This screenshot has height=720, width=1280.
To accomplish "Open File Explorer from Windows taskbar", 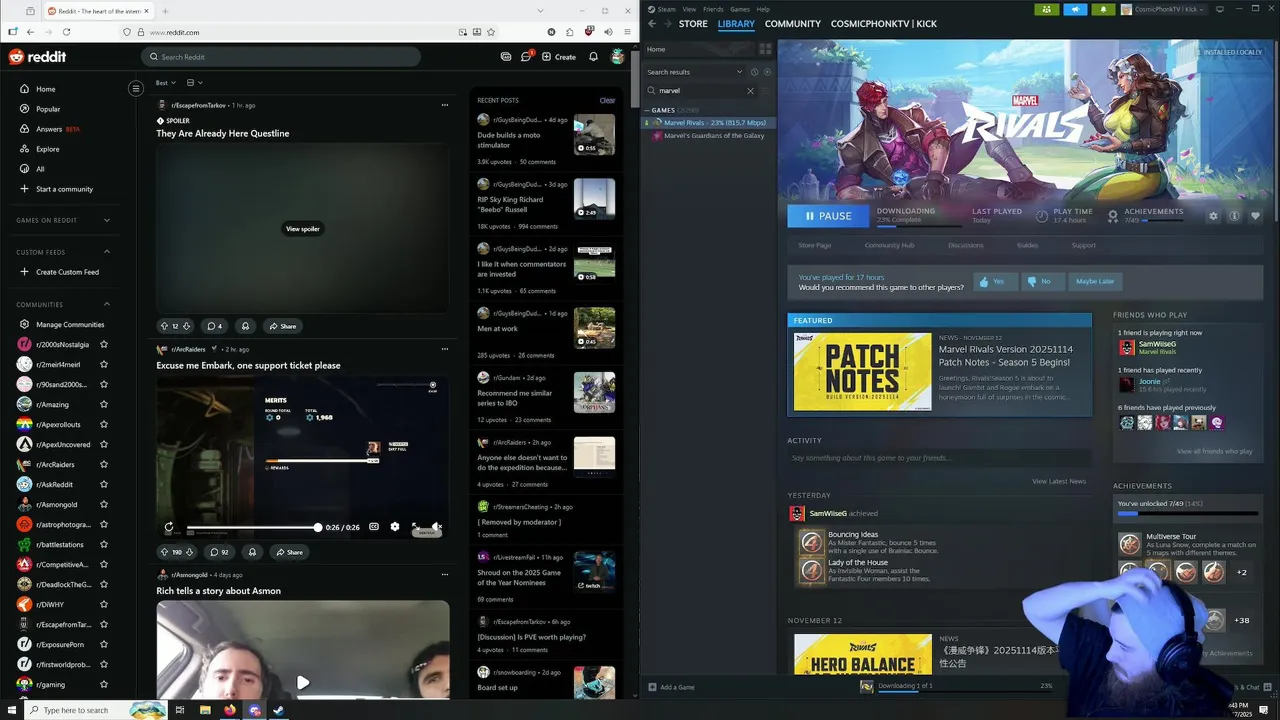I will tap(205, 710).
